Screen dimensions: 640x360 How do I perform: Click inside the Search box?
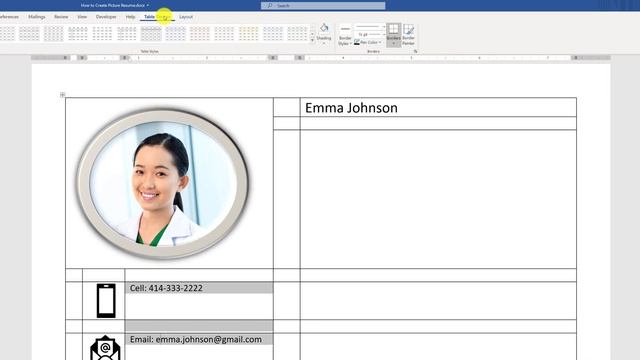(323, 6)
